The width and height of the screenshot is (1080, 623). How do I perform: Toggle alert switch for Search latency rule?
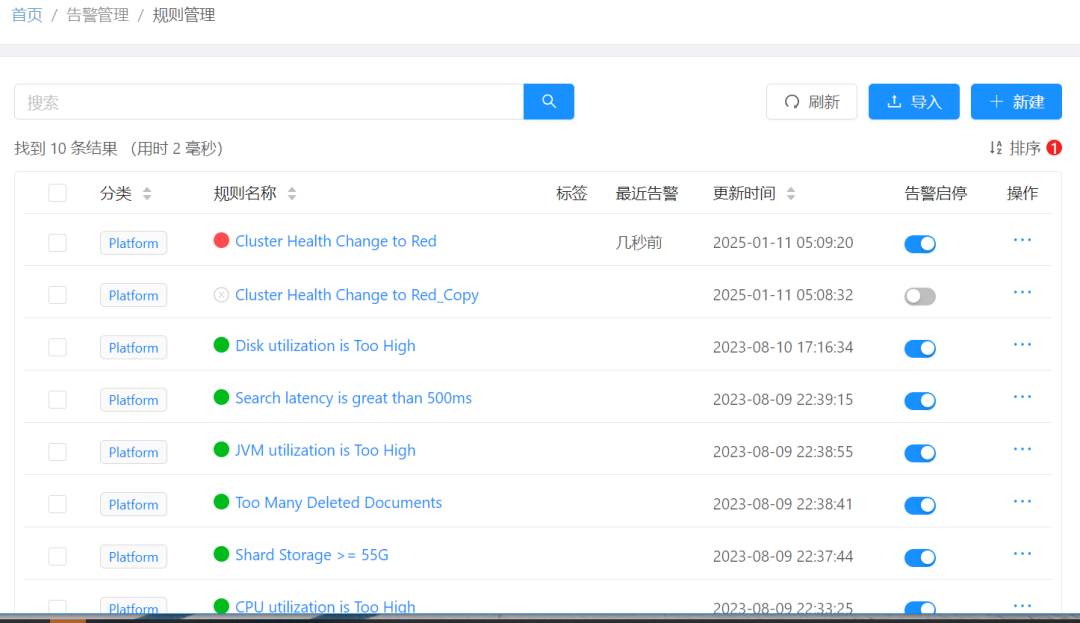(920, 401)
